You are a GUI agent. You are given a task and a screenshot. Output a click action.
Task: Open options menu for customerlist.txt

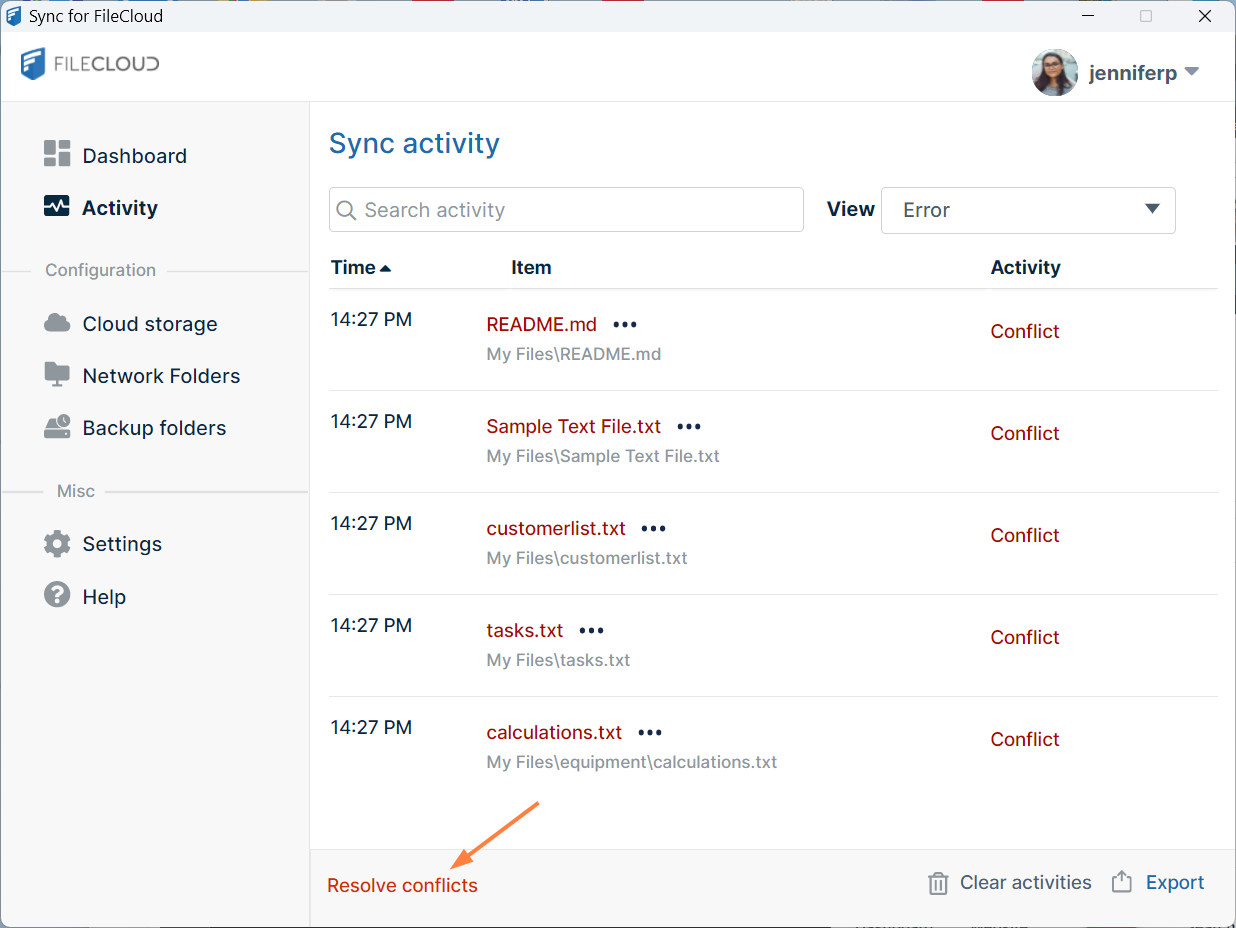click(654, 529)
